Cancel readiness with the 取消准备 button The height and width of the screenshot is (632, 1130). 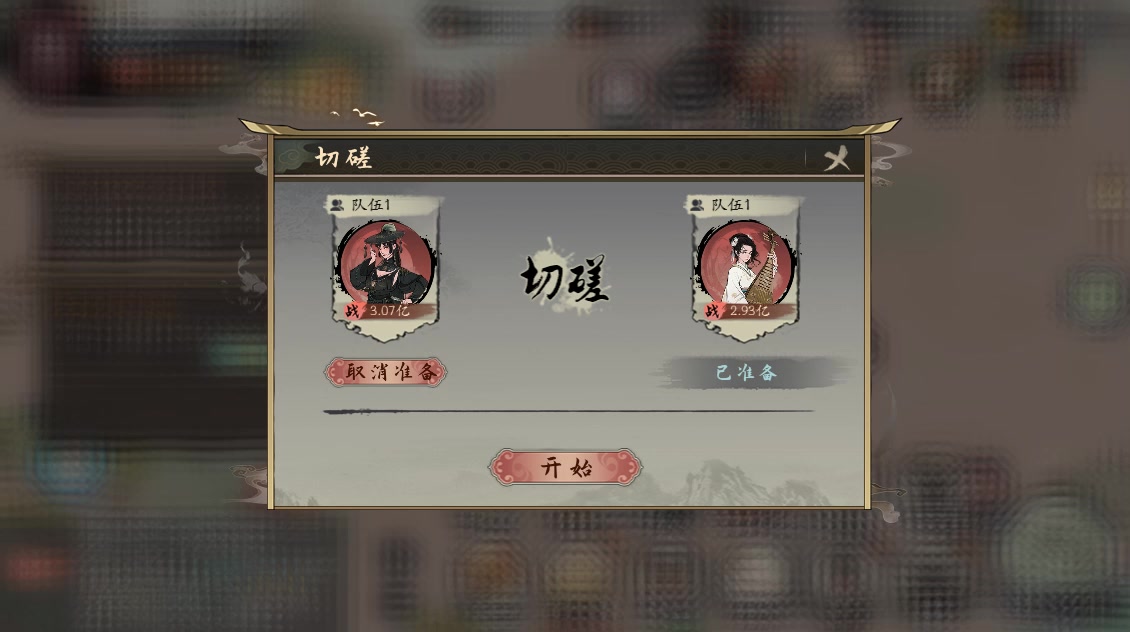pyautogui.click(x=386, y=372)
